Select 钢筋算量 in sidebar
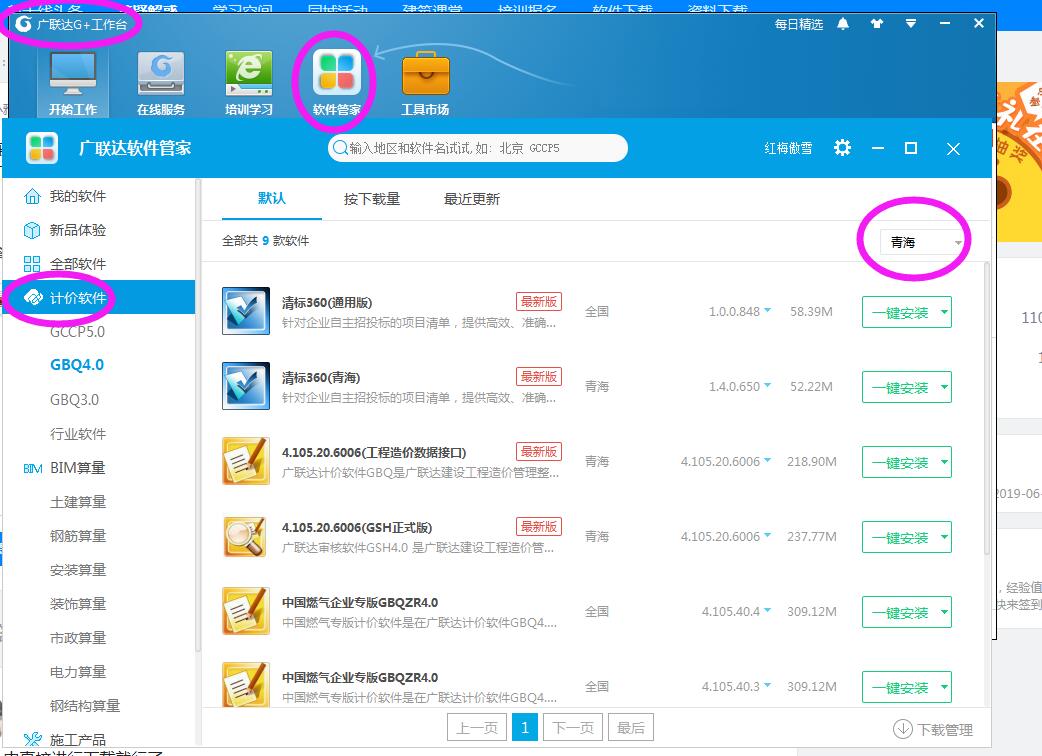 click(78, 536)
